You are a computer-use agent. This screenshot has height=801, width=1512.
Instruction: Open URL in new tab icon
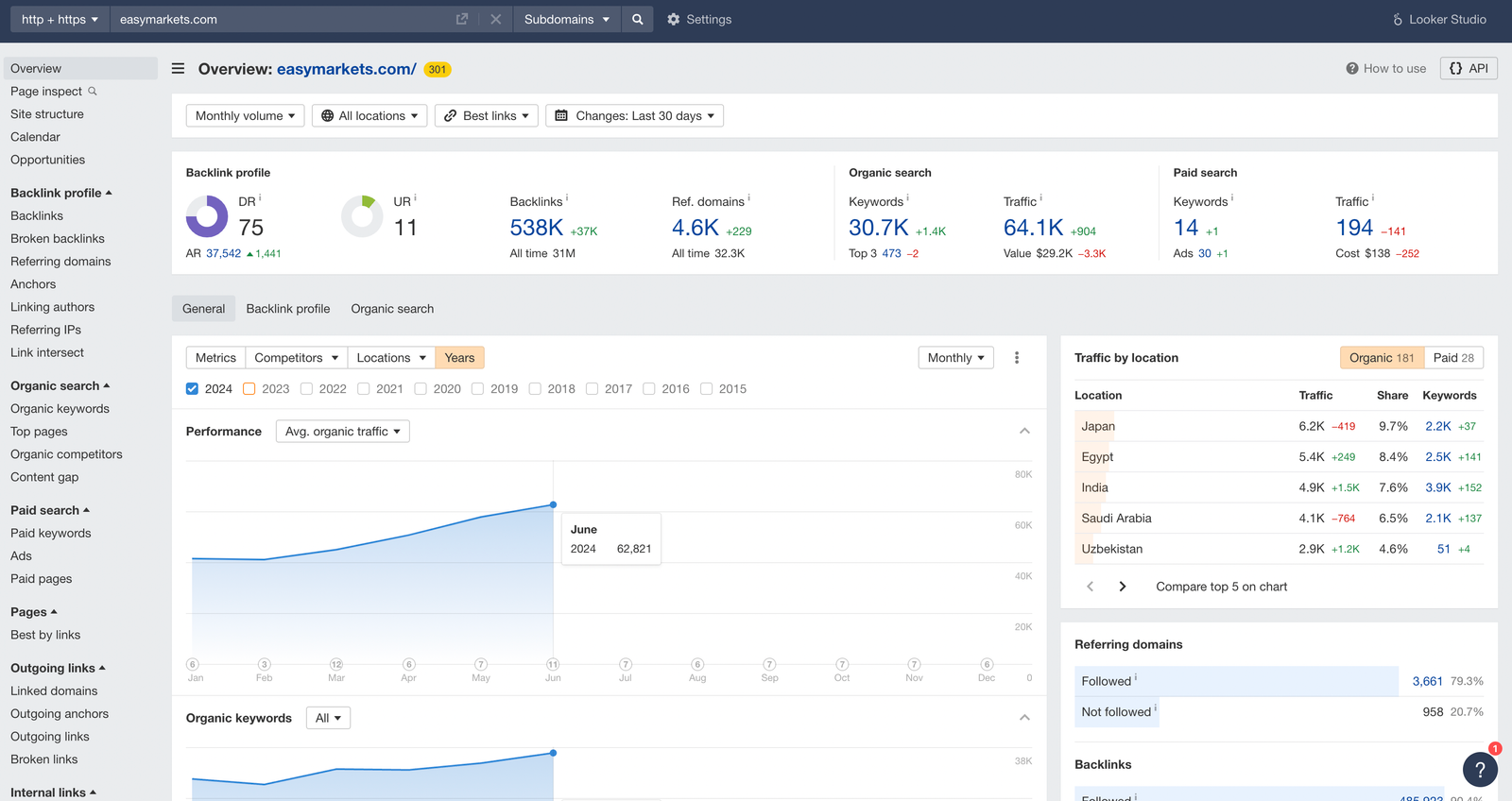(462, 19)
